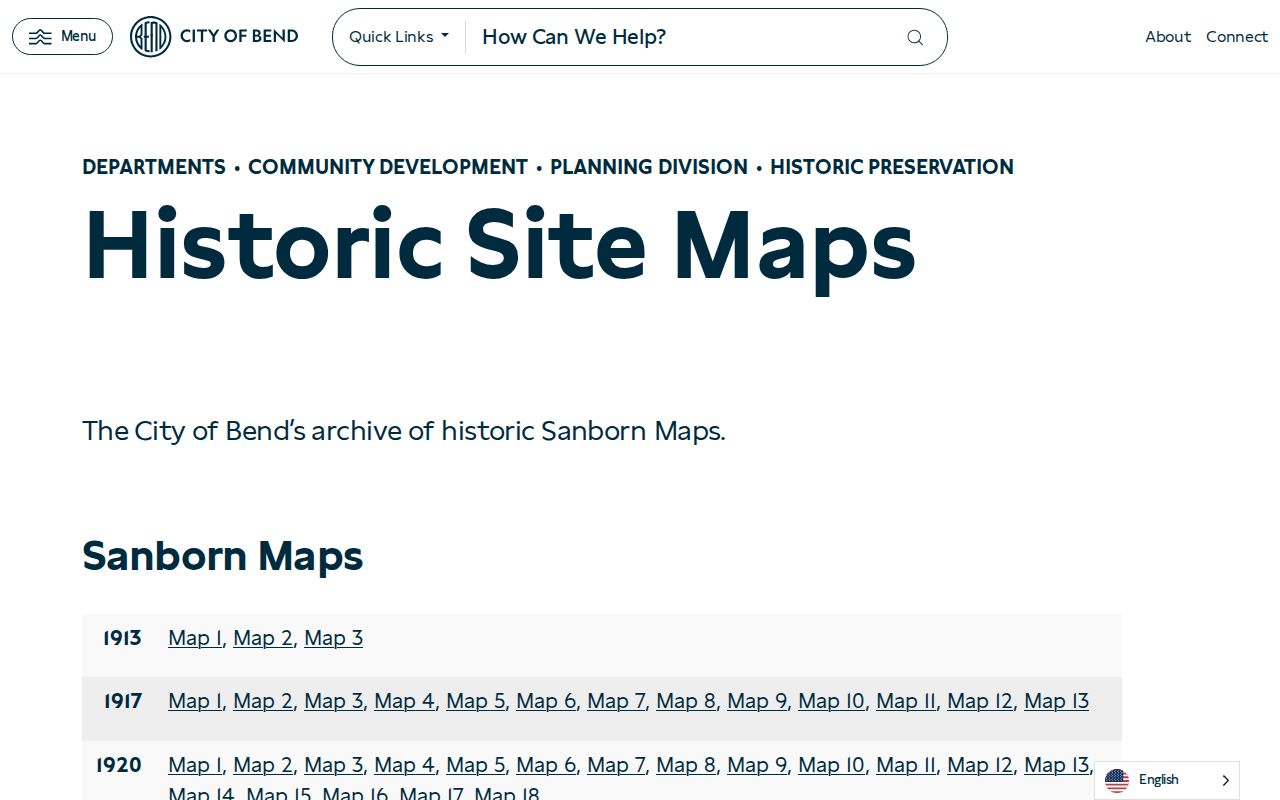The height and width of the screenshot is (800, 1280).
Task: Open 1917 Map 11
Action: click(906, 701)
